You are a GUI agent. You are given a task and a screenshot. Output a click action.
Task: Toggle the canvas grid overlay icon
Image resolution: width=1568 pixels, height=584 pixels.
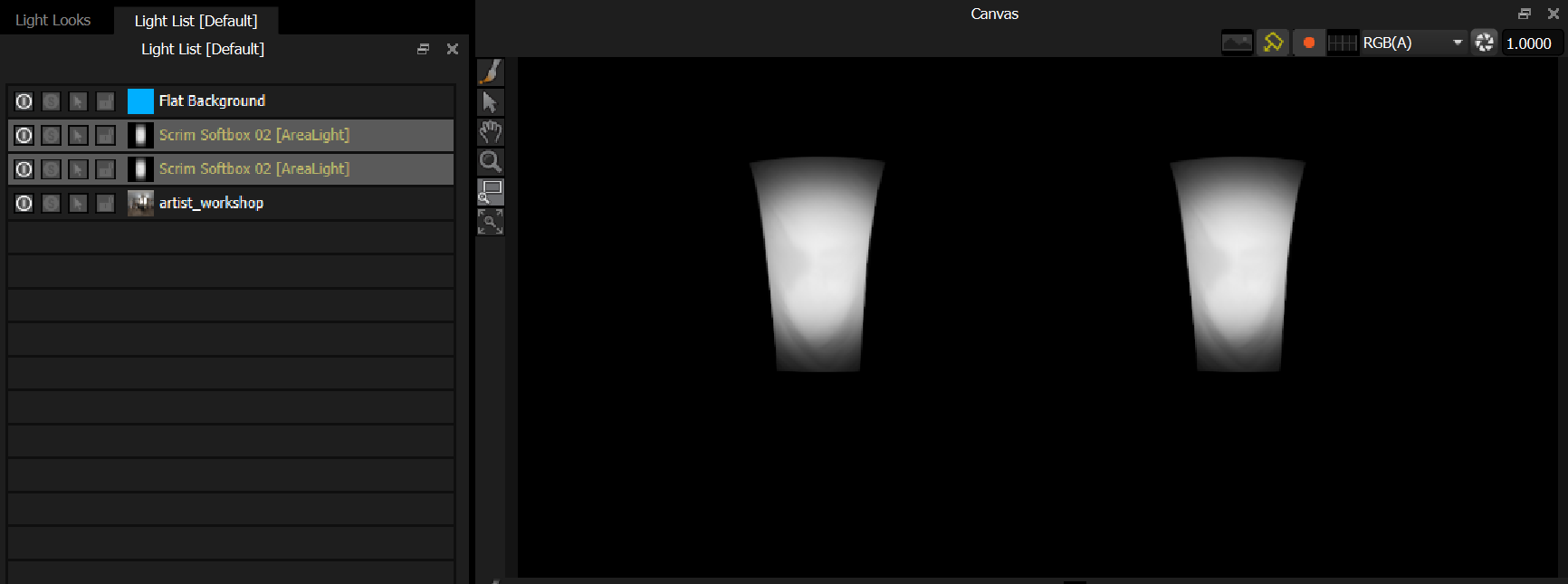coord(1343,43)
